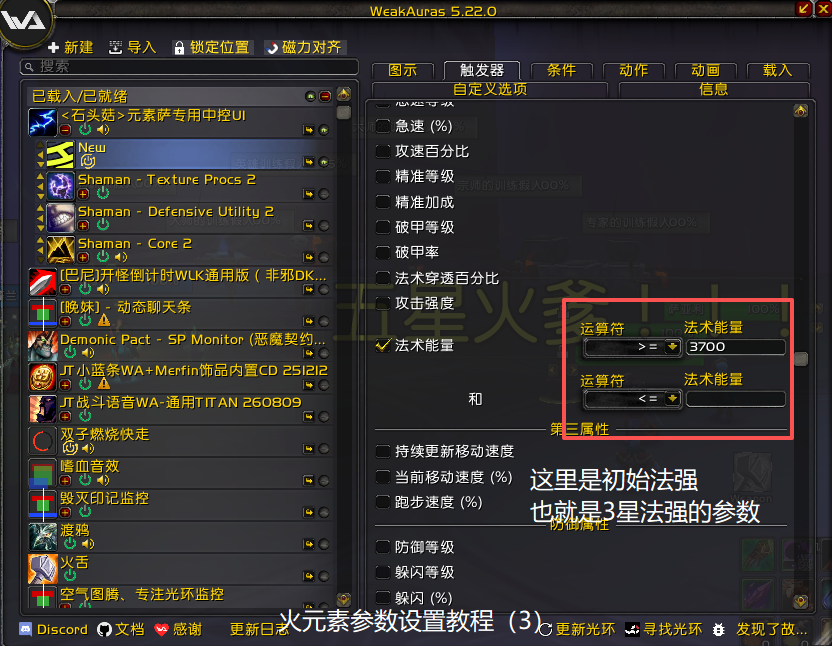Click the New aura lightning thumbnail icon
Screen dimensions: 832x646
60,154
